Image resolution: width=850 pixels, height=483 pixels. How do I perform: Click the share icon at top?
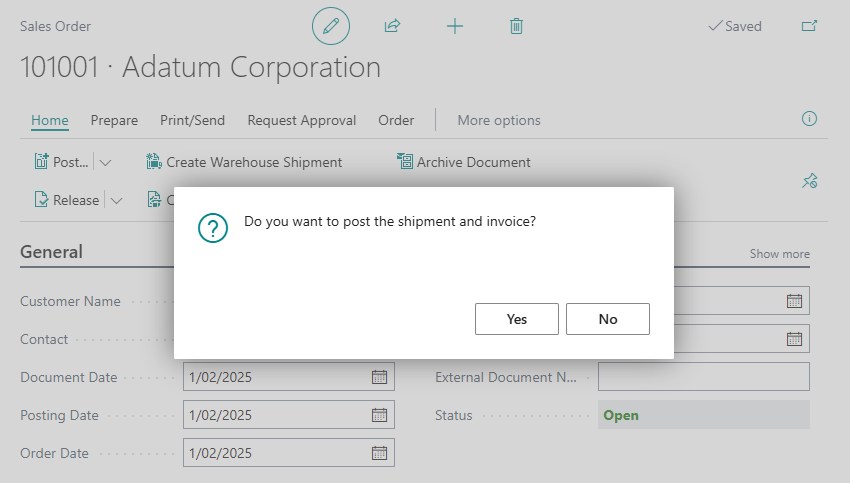tap(392, 26)
